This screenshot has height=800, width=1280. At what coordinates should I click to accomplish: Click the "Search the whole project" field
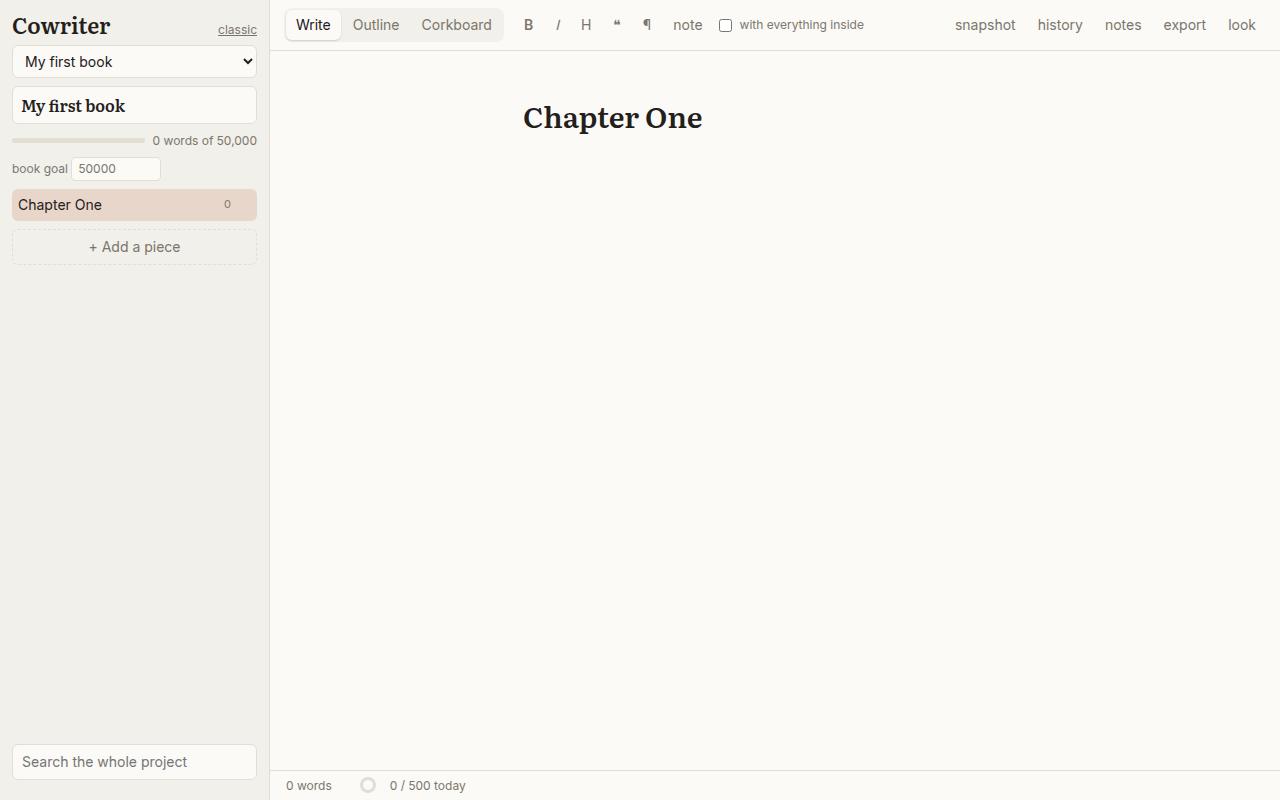[x=135, y=762]
